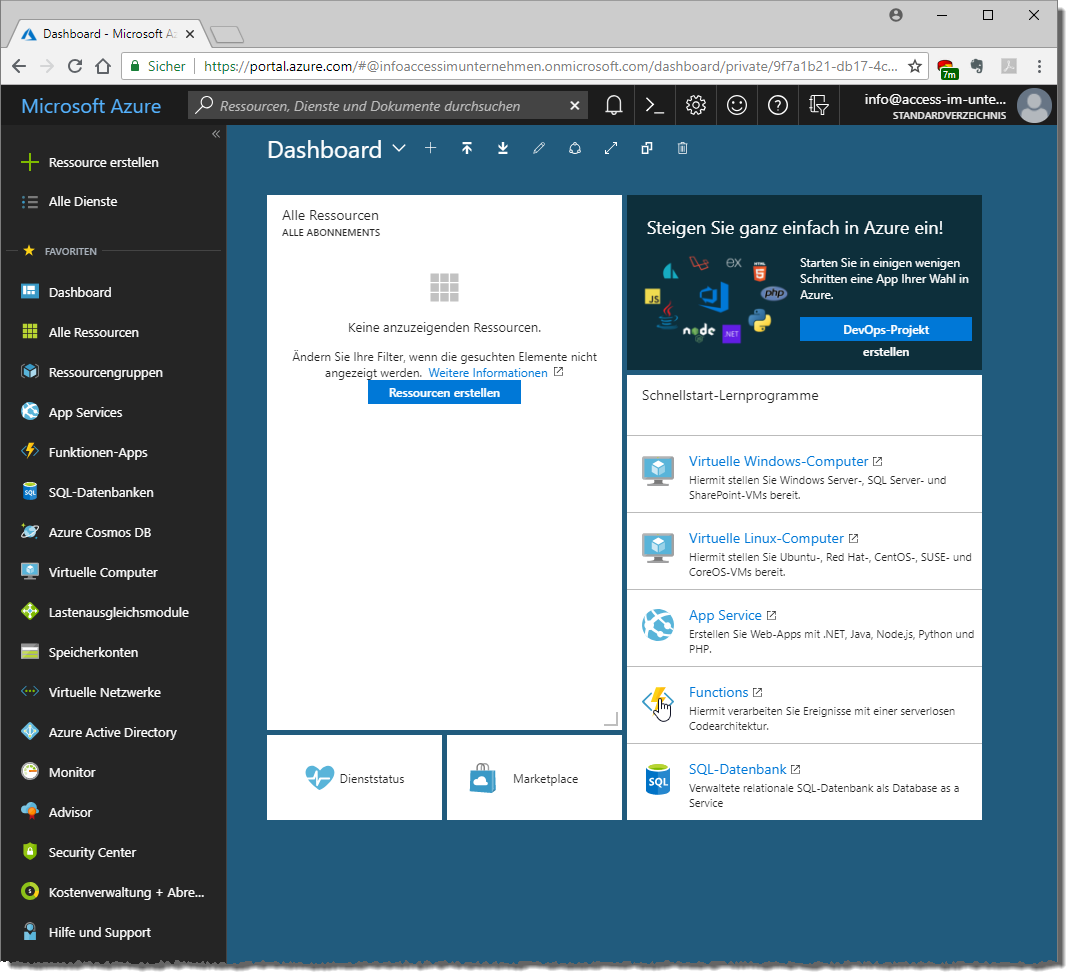Expand the Dashboard title dropdown chevron

[x=399, y=149]
